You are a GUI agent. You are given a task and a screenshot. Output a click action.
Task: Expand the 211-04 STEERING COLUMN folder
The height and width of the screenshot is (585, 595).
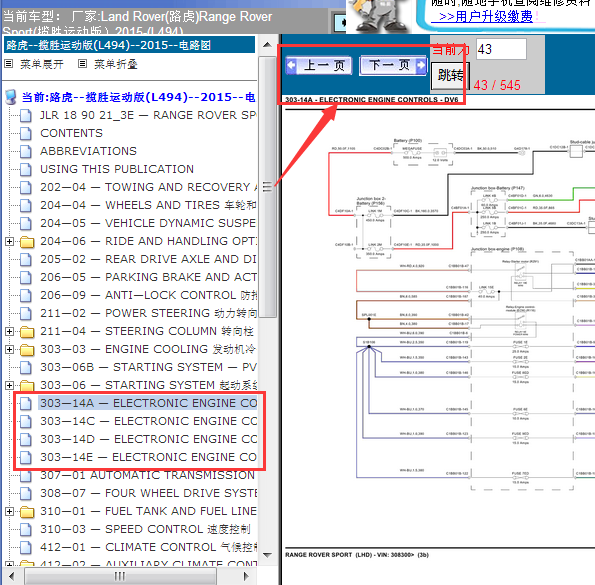click(9, 332)
